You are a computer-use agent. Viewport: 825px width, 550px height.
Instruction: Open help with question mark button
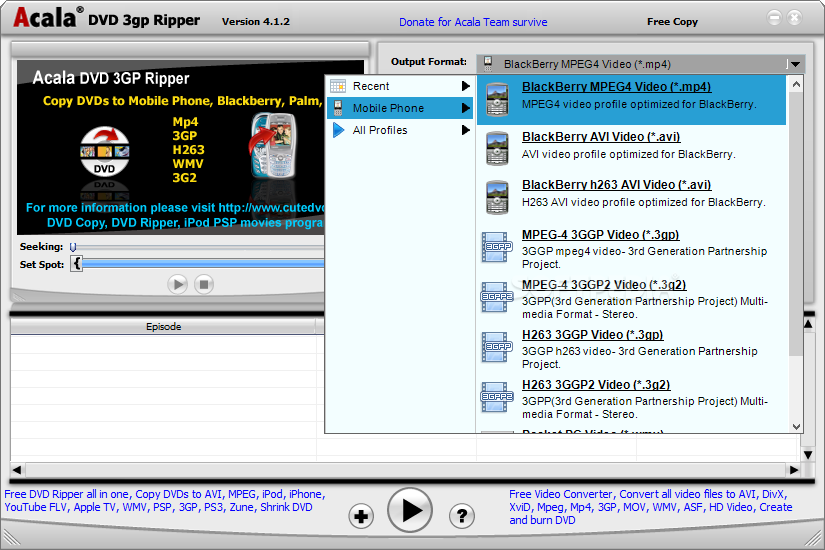462,516
